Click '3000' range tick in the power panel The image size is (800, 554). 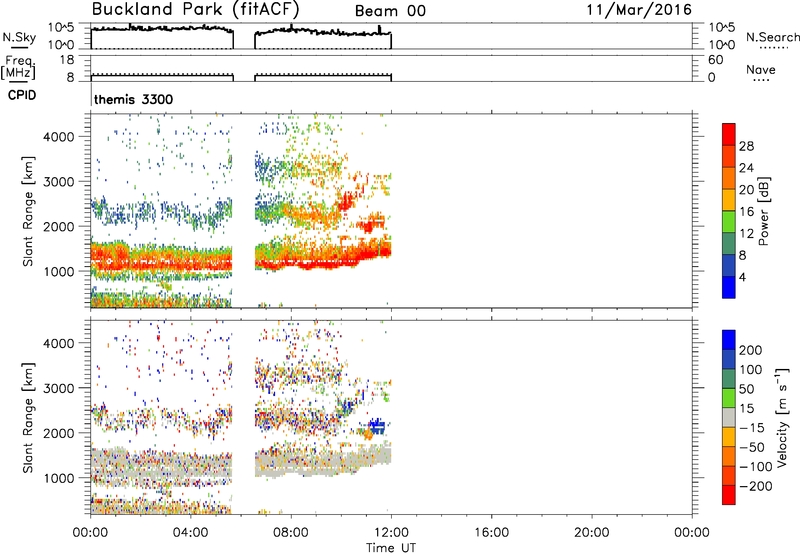click(x=58, y=182)
